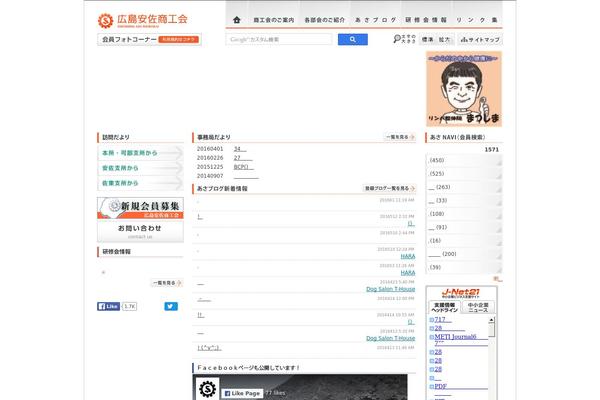
Task: Click the Twitter bird share button
Action: (x=171, y=306)
